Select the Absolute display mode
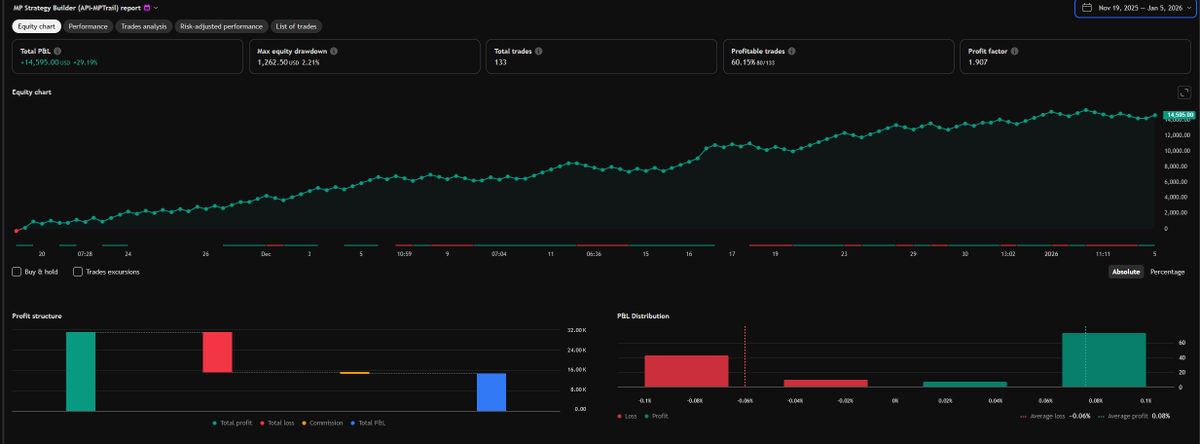This screenshot has width=1200, height=444. click(x=1126, y=271)
